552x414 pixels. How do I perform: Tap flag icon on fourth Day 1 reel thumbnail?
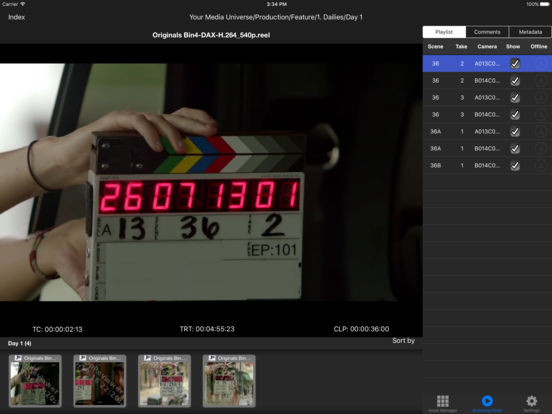pyautogui.click(x=212, y=358)
